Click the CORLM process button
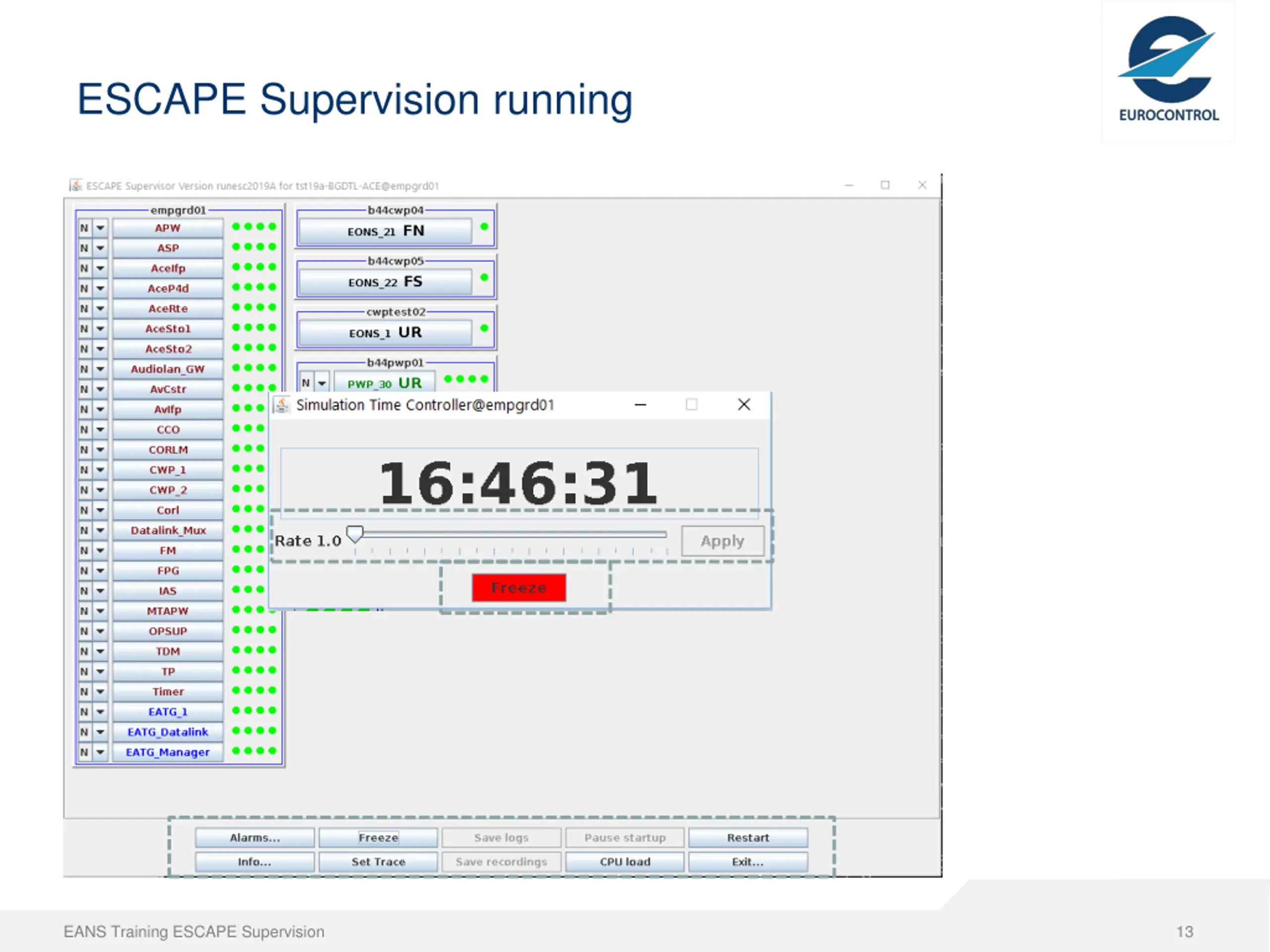Viewport: 1270px width, 952px height. (x=168, y=449)
